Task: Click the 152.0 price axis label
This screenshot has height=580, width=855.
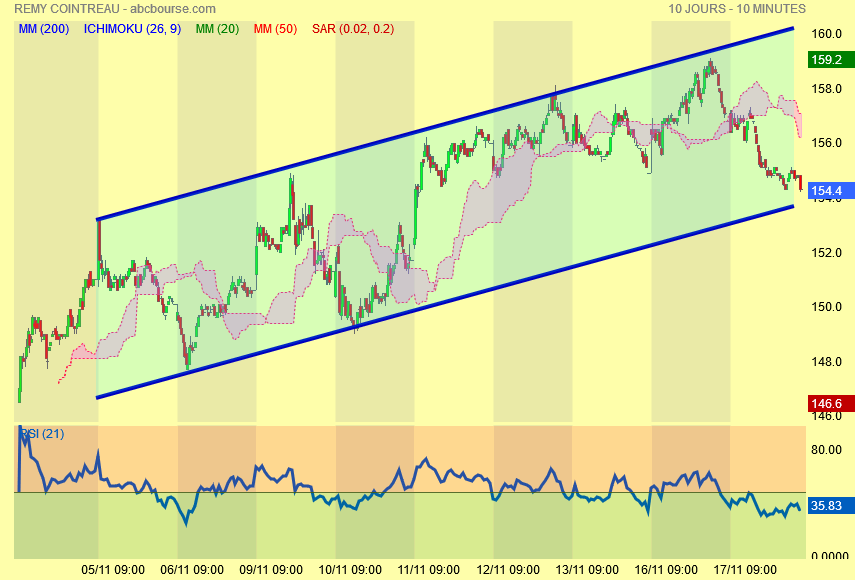Action: click(827, 252)
